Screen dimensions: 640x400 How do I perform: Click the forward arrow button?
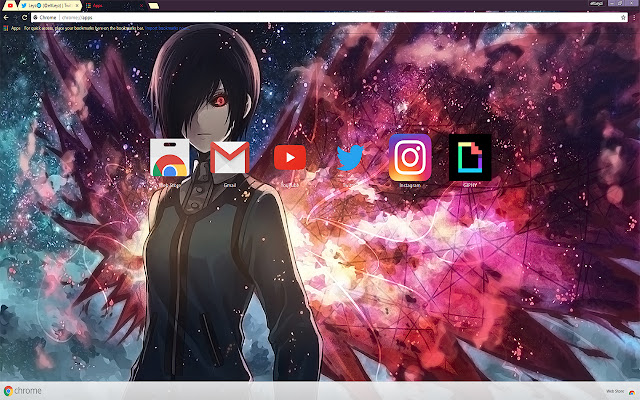(x=15, y=18)
